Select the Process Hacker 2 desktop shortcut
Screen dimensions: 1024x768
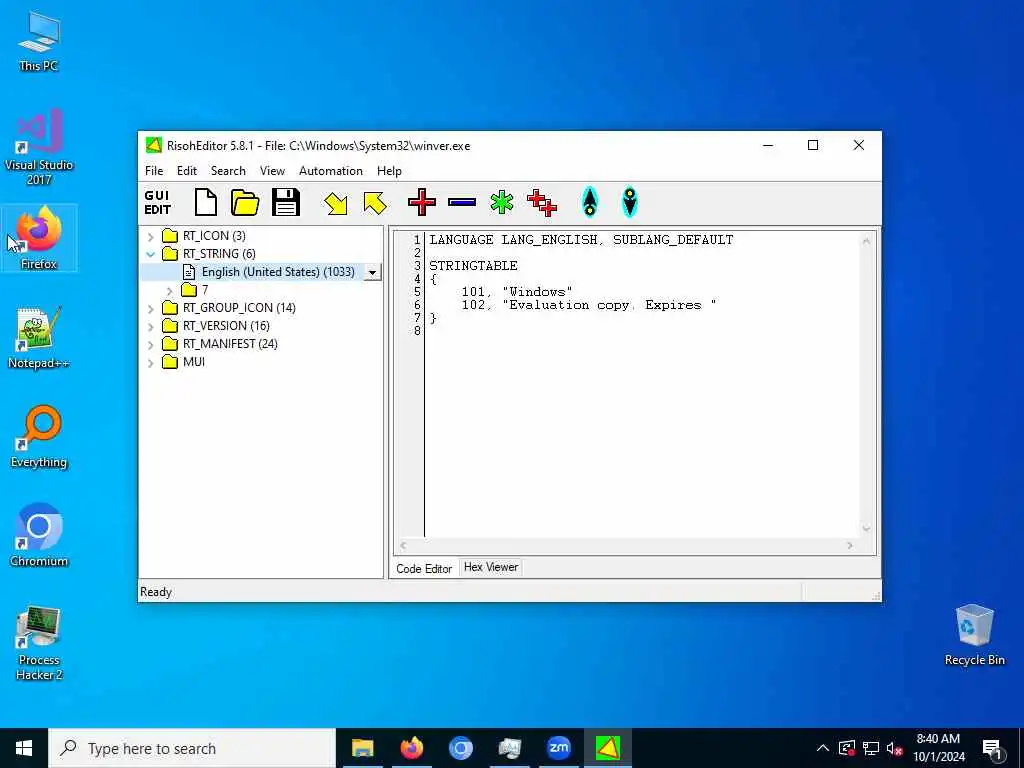click(39, 643)
